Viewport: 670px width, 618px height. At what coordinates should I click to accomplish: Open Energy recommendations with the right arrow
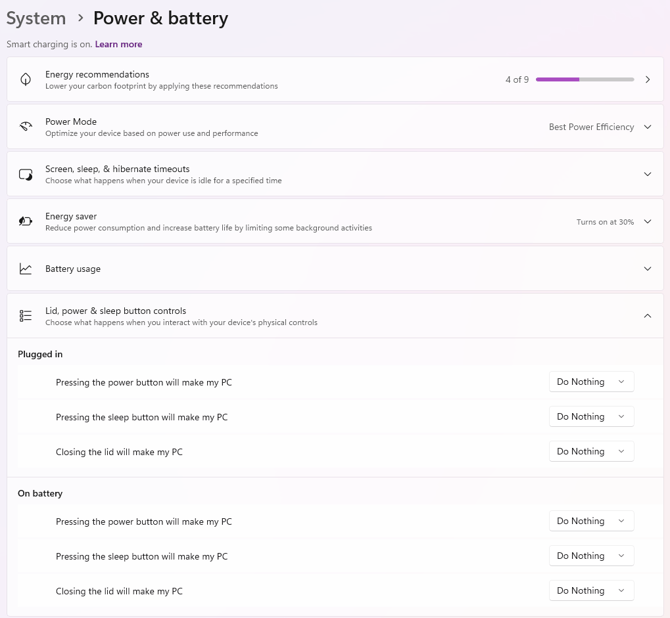647,80
